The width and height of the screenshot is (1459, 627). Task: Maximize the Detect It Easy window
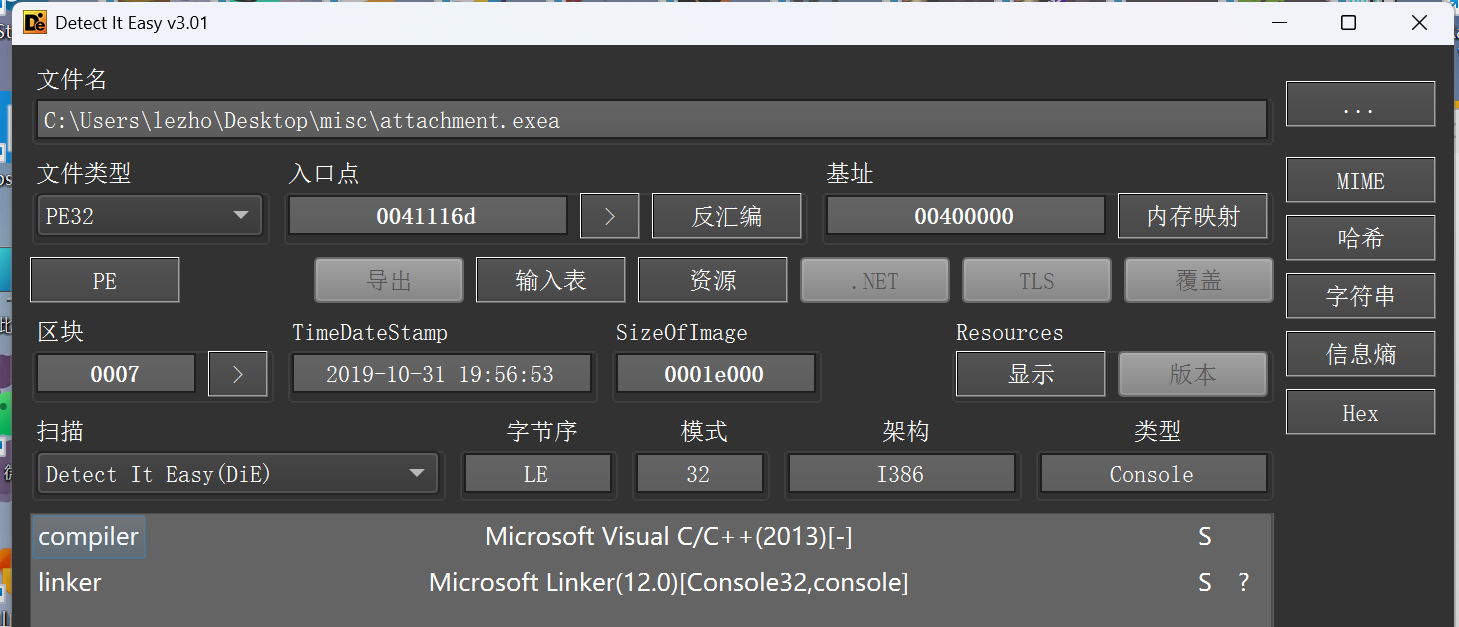(x=1348, y=22)
